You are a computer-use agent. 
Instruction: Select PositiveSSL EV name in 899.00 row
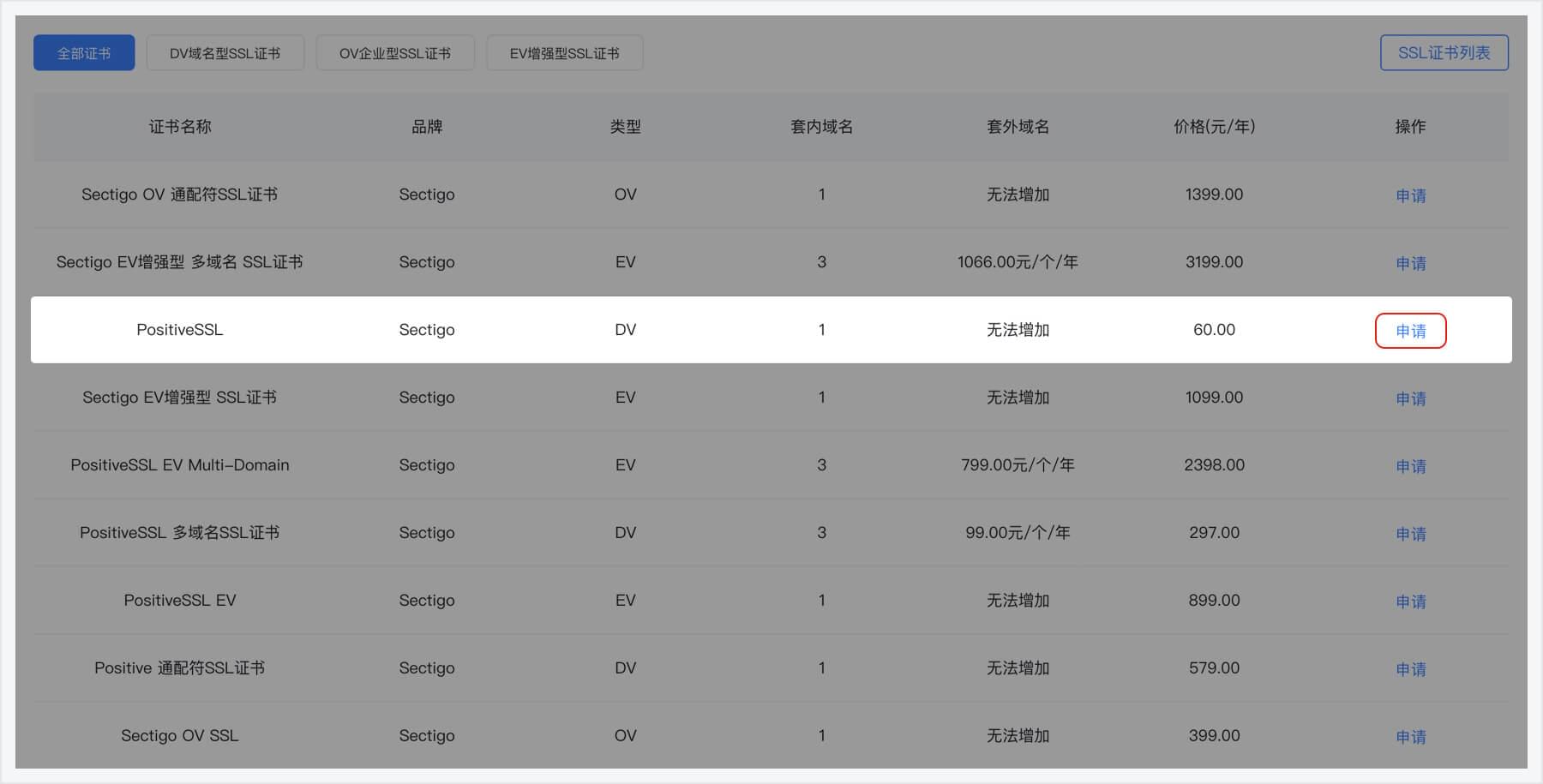click(180, 601)
